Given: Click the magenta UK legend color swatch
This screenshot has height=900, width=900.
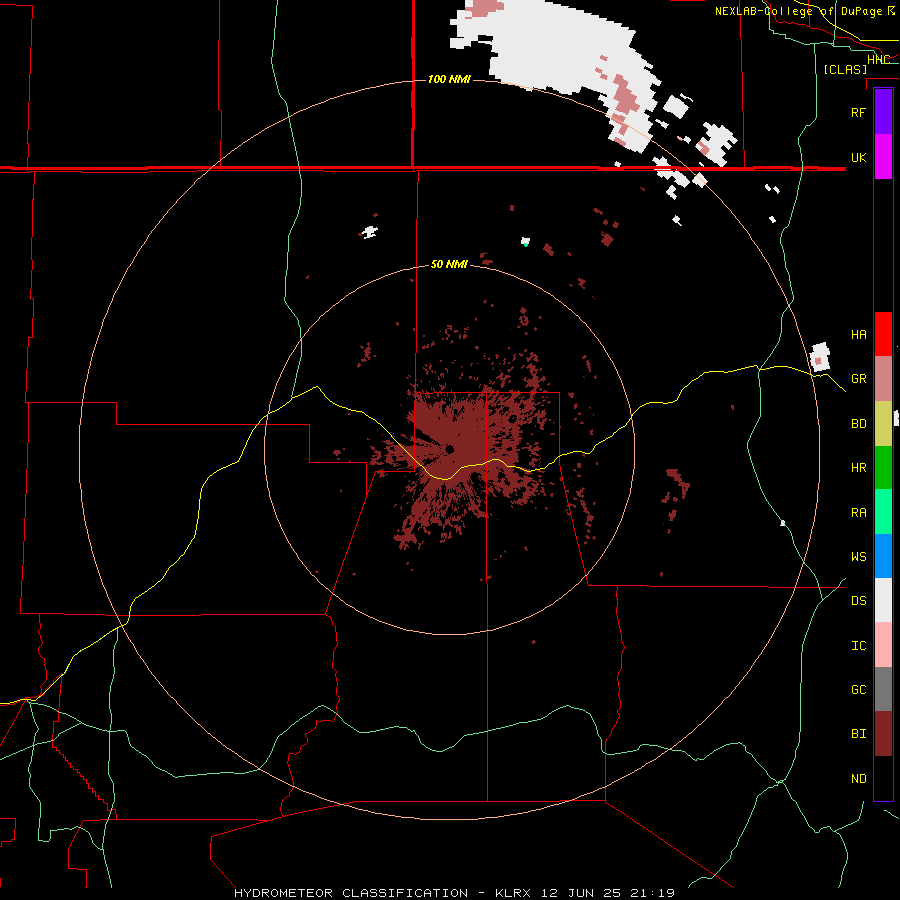Looking at the screenshot, I should coord(883,157).
